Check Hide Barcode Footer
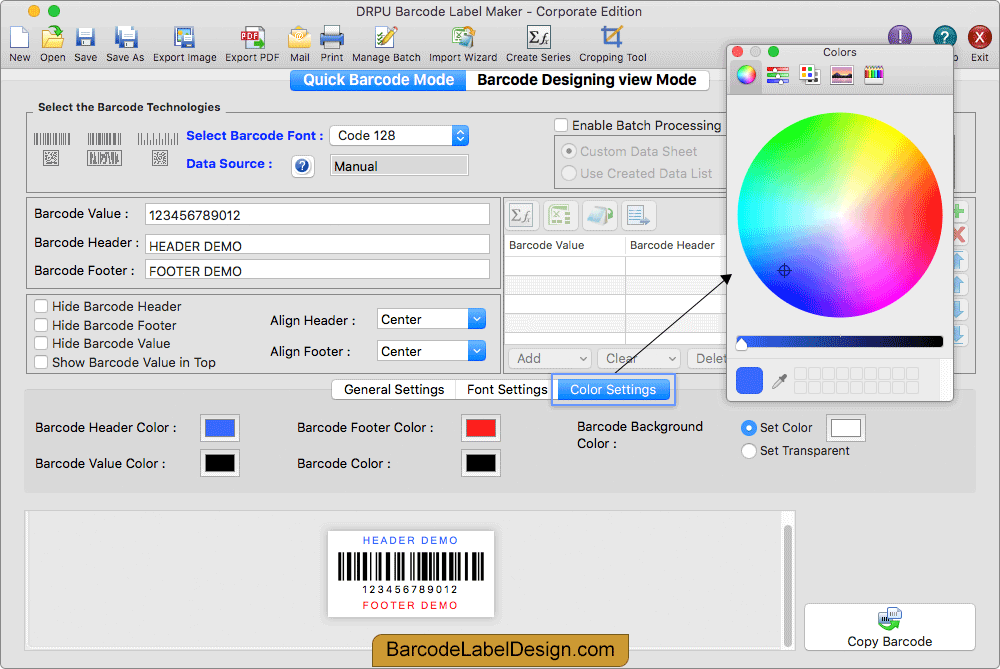The height and width of the screenshot is (669, 1000). click(41, 325)
